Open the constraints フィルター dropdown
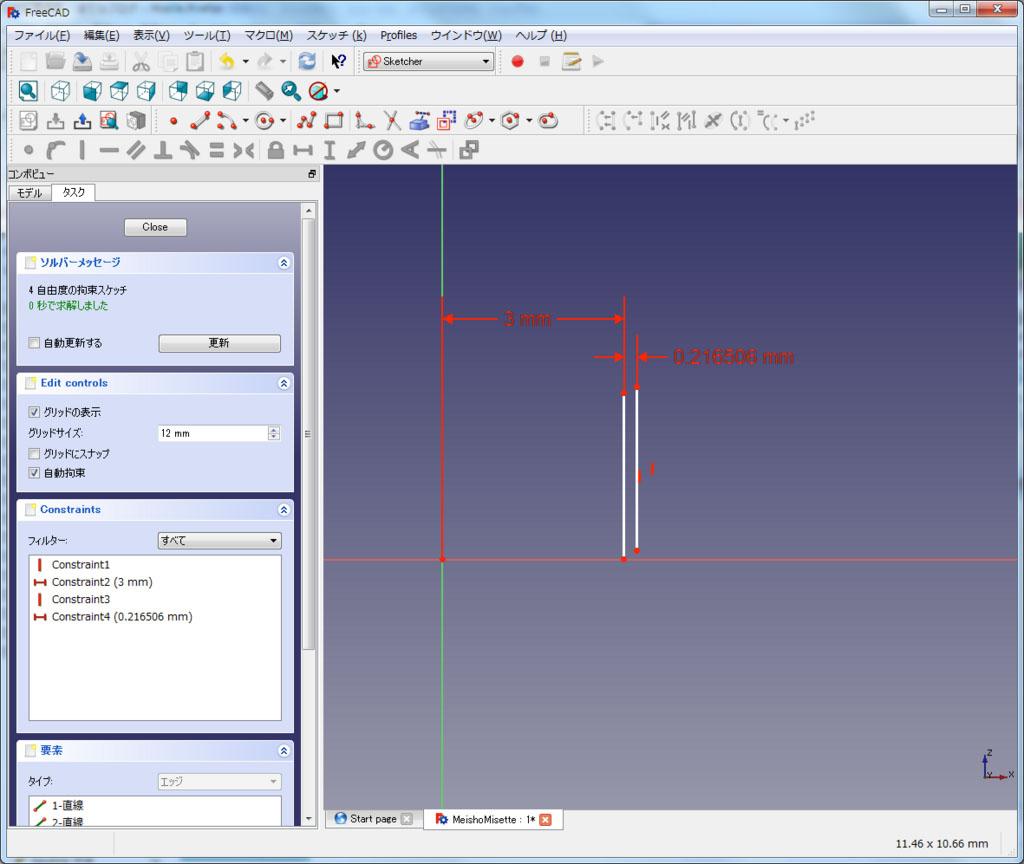Image resolution: width=1024 pixels, height=864 pixels. tap(219, 541)
